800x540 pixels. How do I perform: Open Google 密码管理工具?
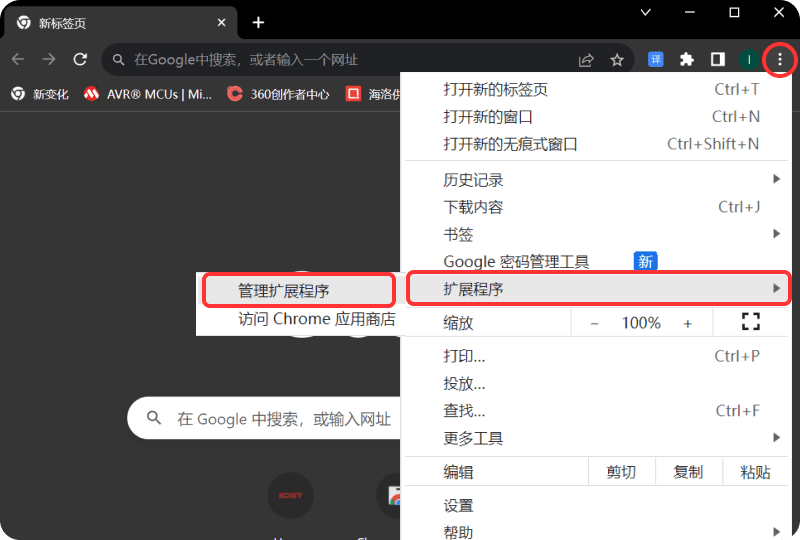596,261
